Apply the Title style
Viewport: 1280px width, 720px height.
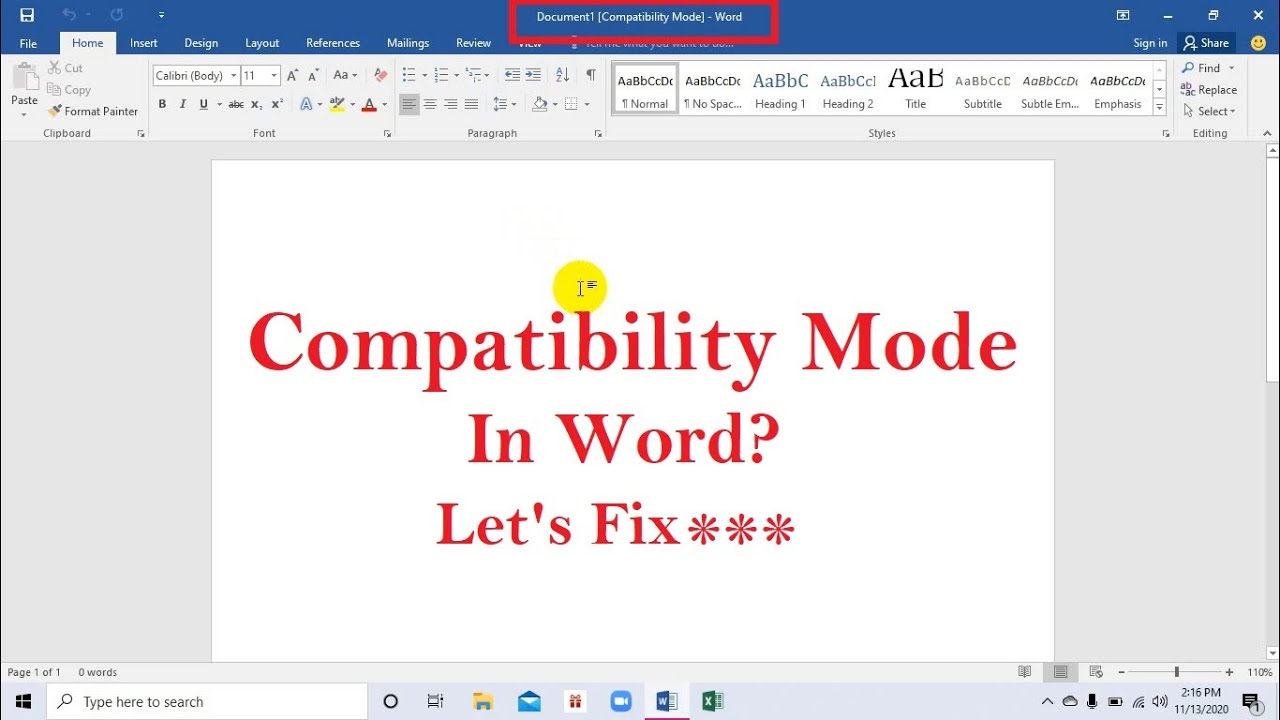(x=916, y=89)
